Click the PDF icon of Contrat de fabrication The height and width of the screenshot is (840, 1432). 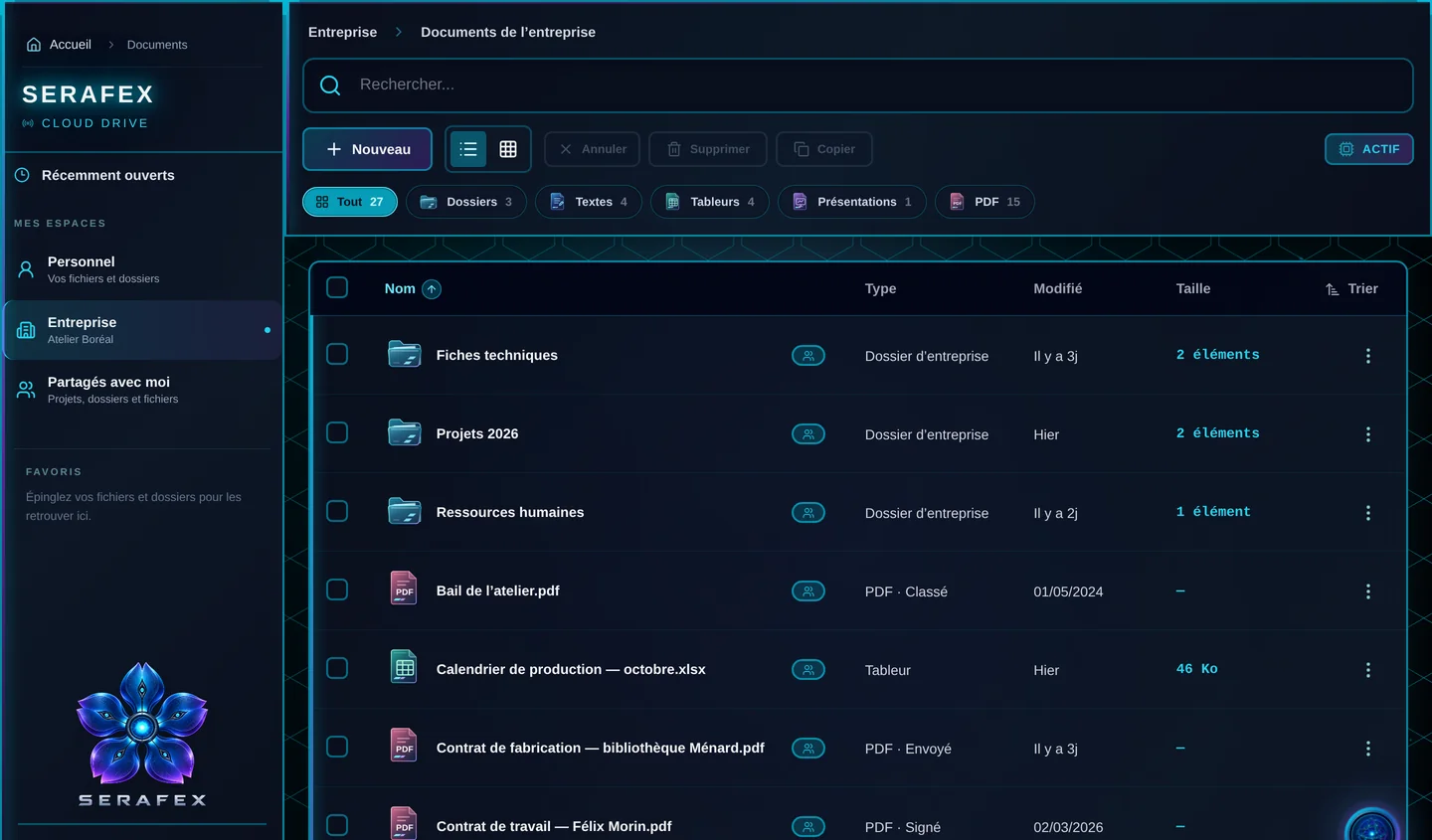pos(404,746)
